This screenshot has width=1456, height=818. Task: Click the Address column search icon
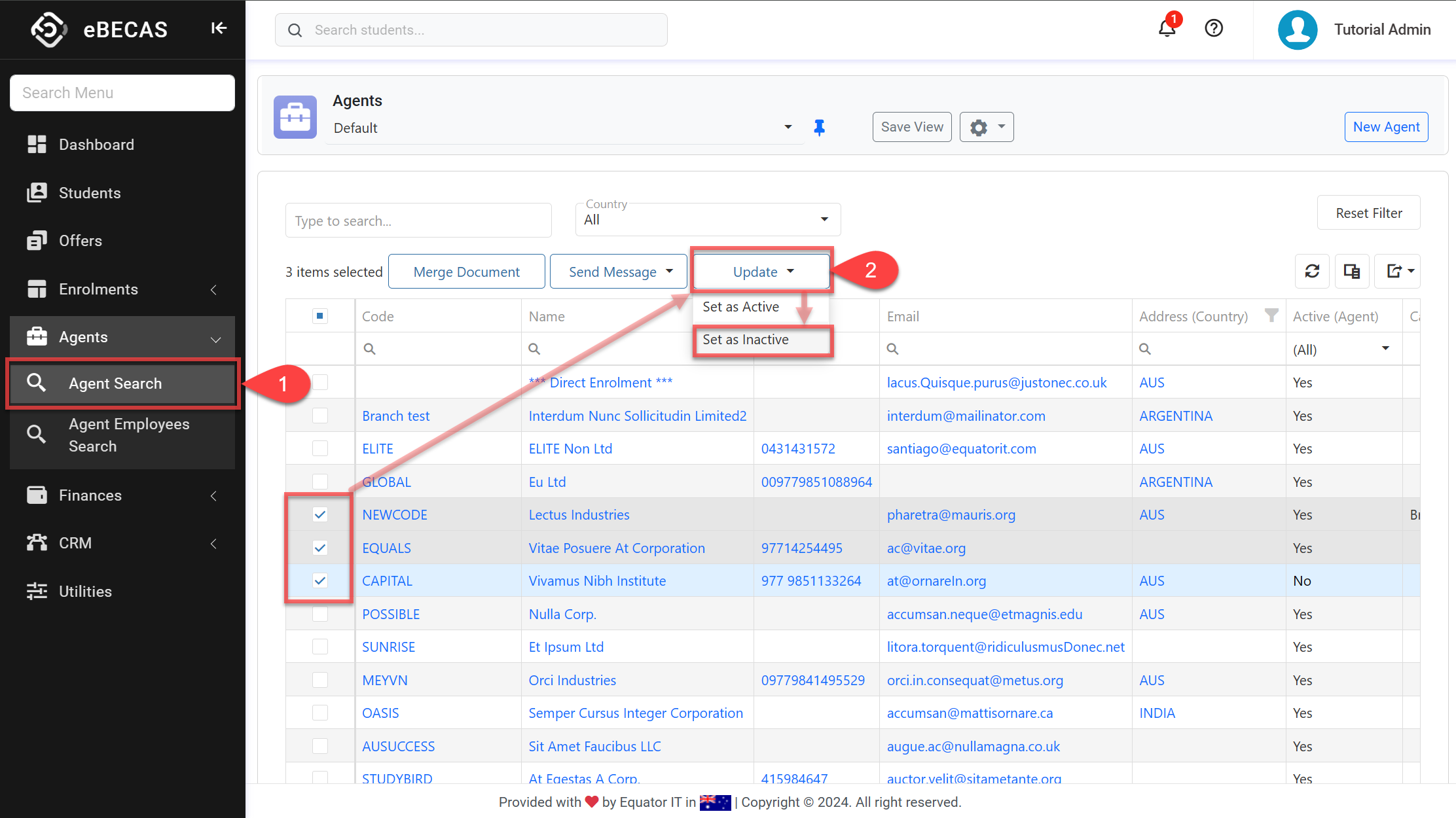[x=1145, y=349]
